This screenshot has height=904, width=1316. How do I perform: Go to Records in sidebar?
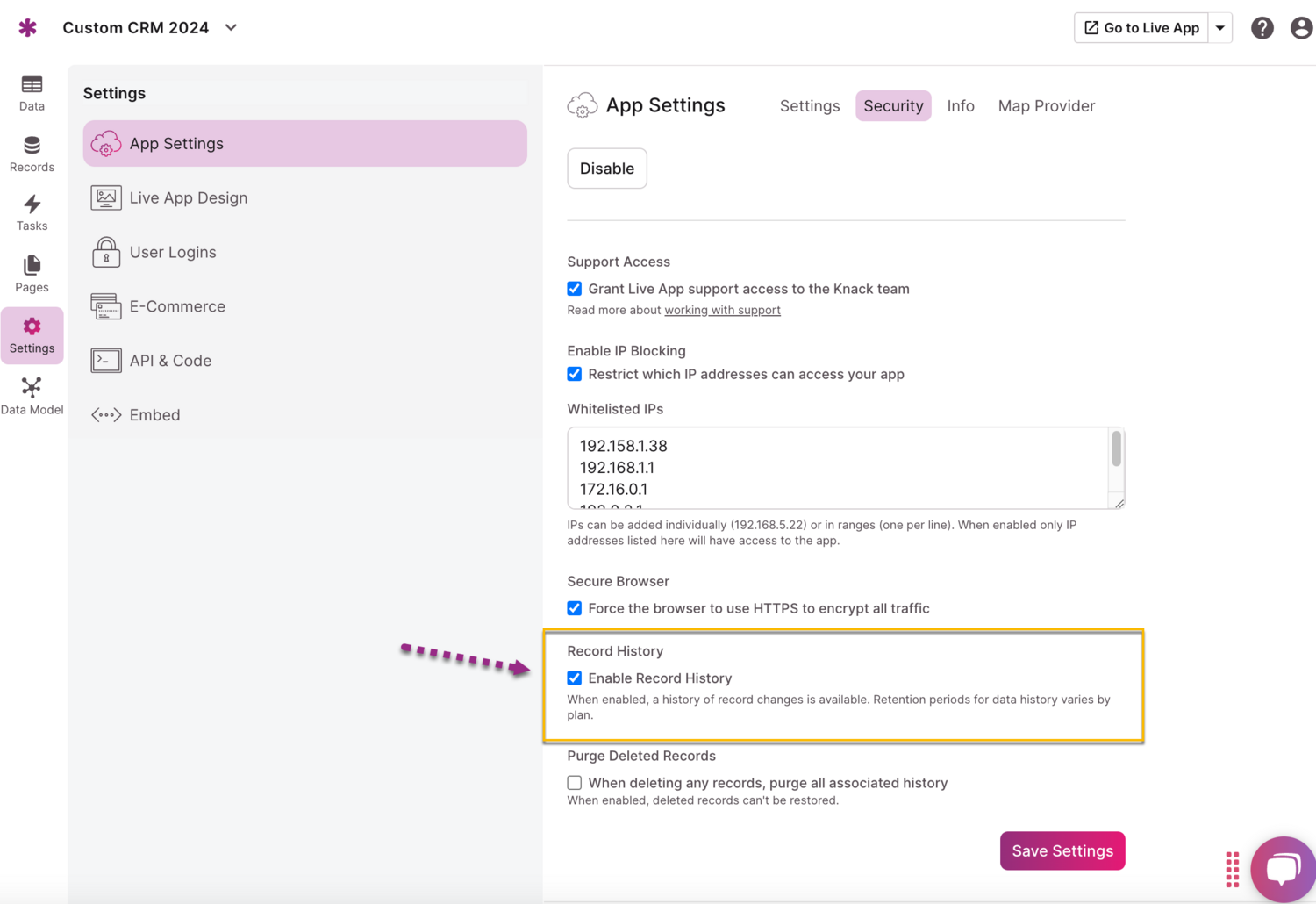click(32, 154)
